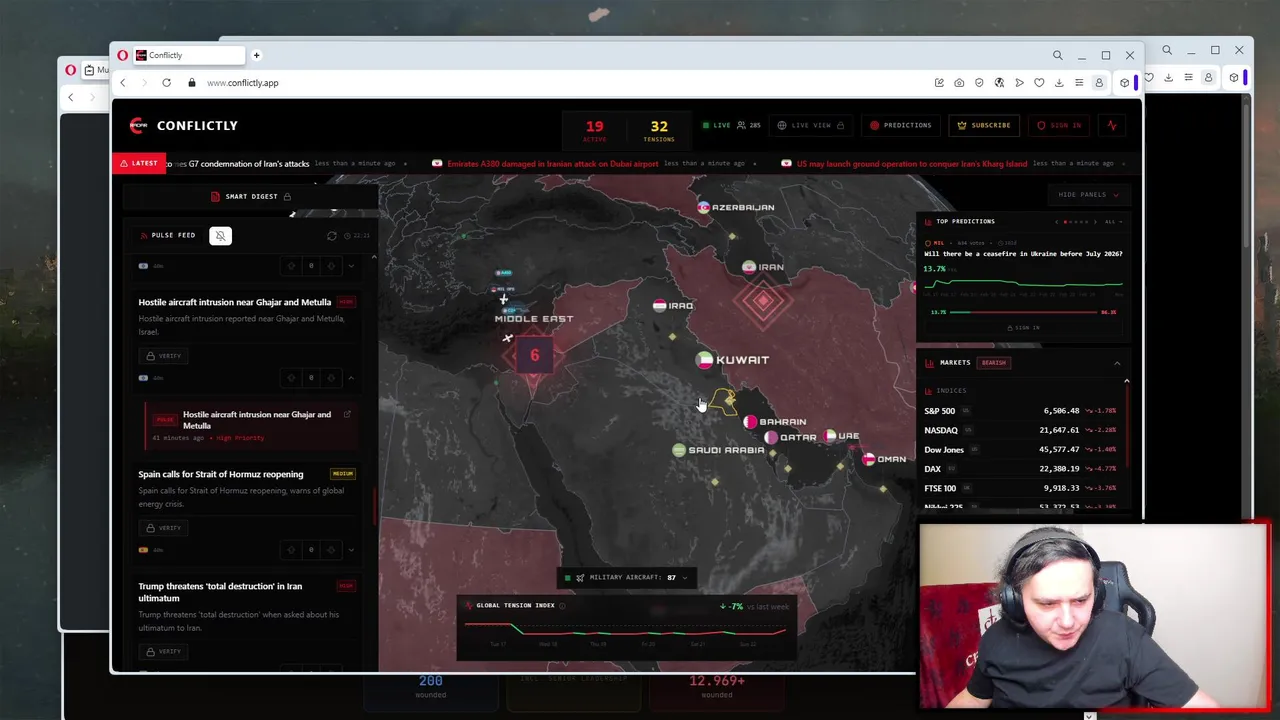
Task: Verify the Hostile aircraft intrusion story
Action: [x=163, y=356]
